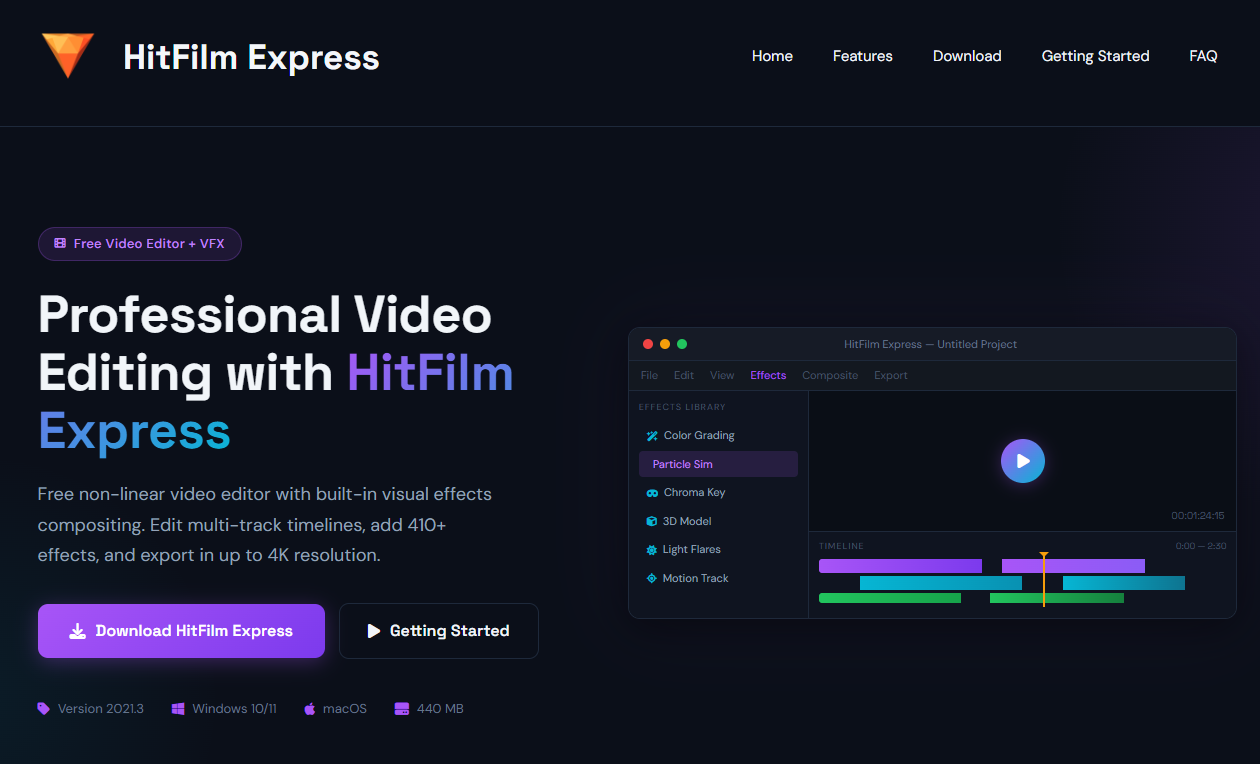Click the Getting Started outlined button
The image size is (1260, 764).
439,631
